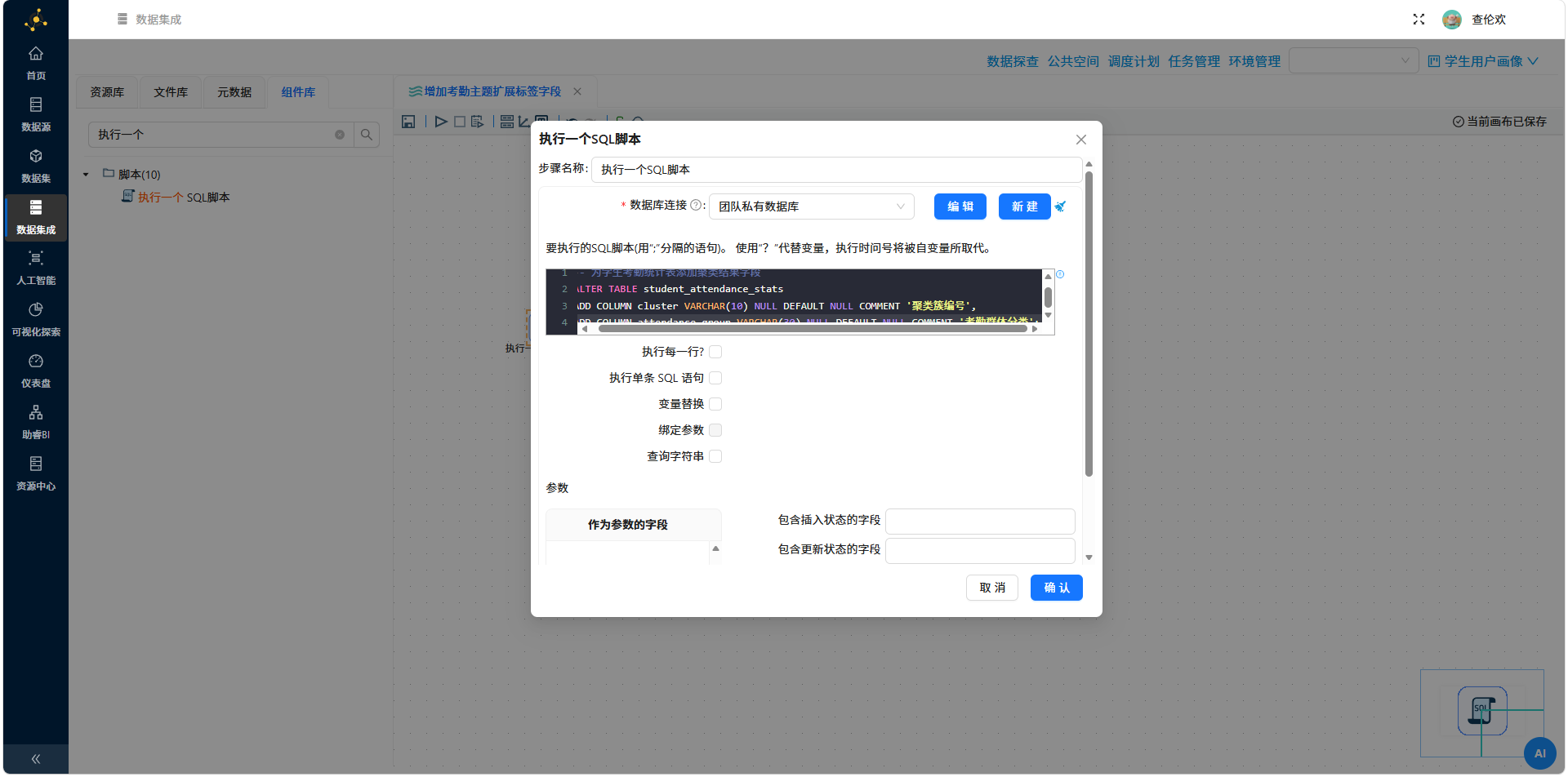Switch to the 元数据 tab
Viewport: 1568px width, 777px height.
[x=234, y=92]
